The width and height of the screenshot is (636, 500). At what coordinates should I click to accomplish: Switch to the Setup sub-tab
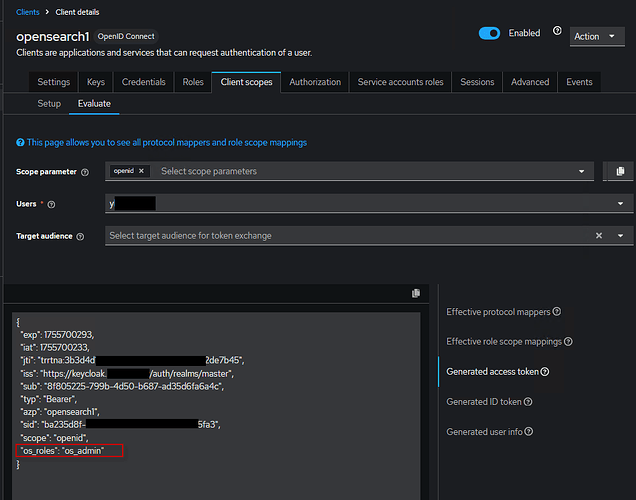coord(49,104)
